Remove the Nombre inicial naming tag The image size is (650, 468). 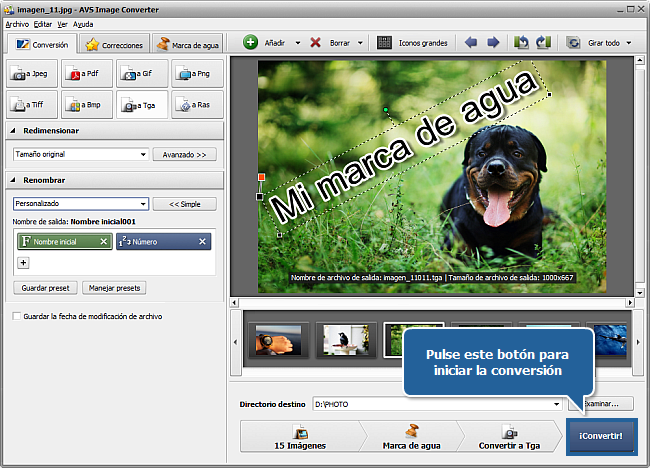(105, 242)
